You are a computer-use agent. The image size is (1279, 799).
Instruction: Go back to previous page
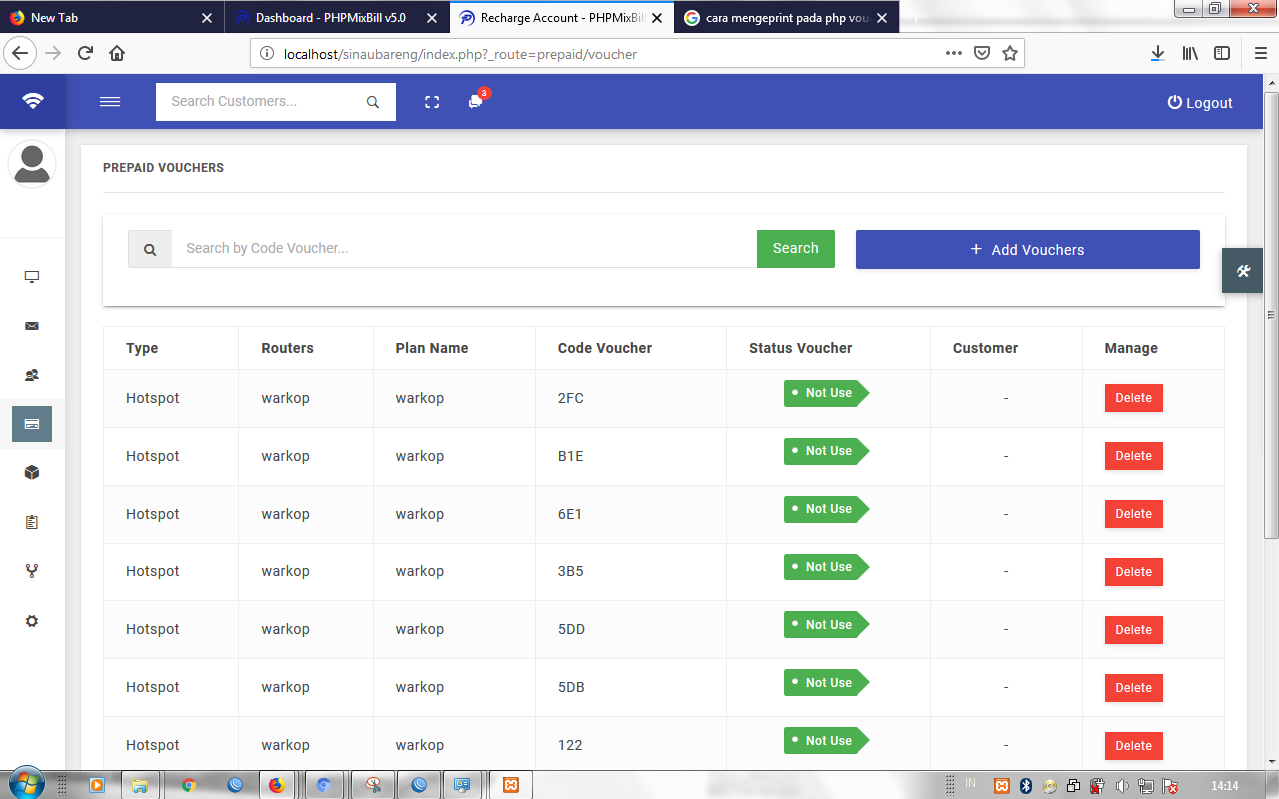coord(22,53)
